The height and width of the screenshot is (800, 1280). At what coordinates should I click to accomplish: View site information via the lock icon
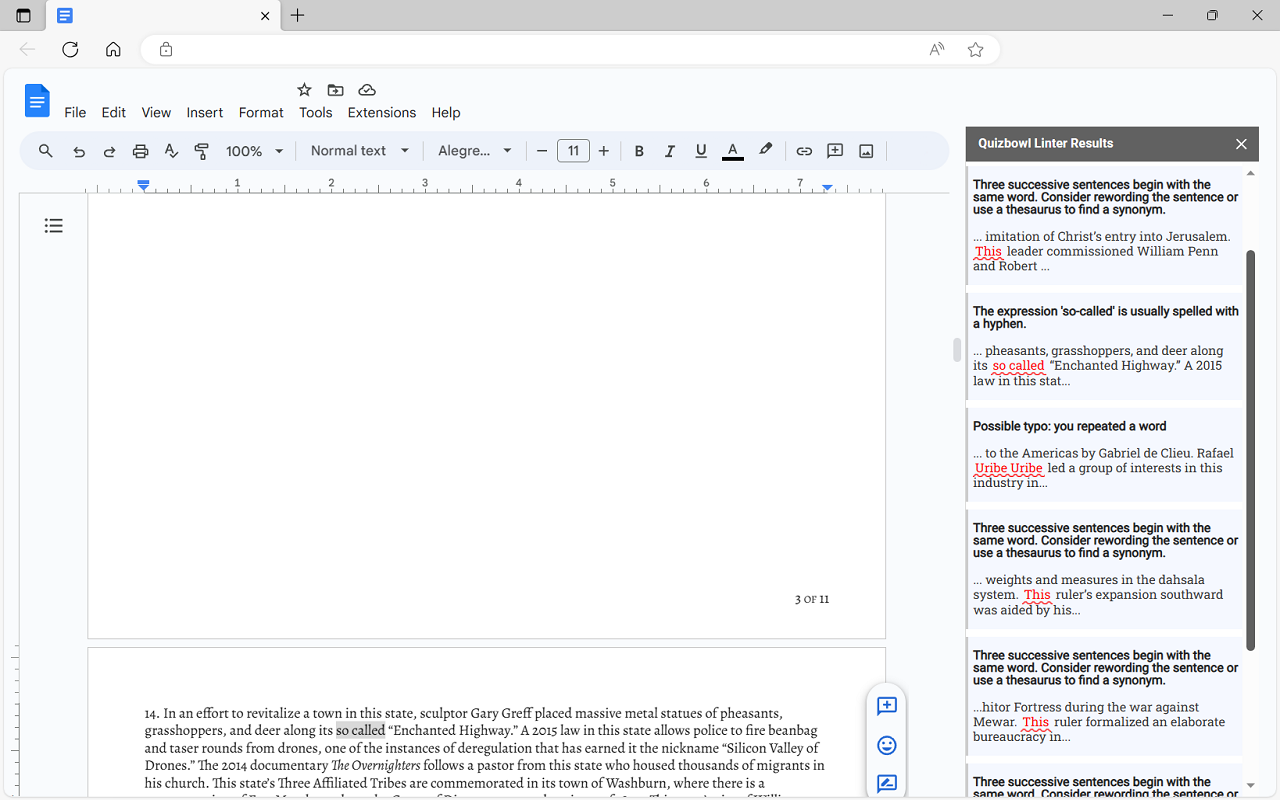pyautogui.click(x=166, y=50)
